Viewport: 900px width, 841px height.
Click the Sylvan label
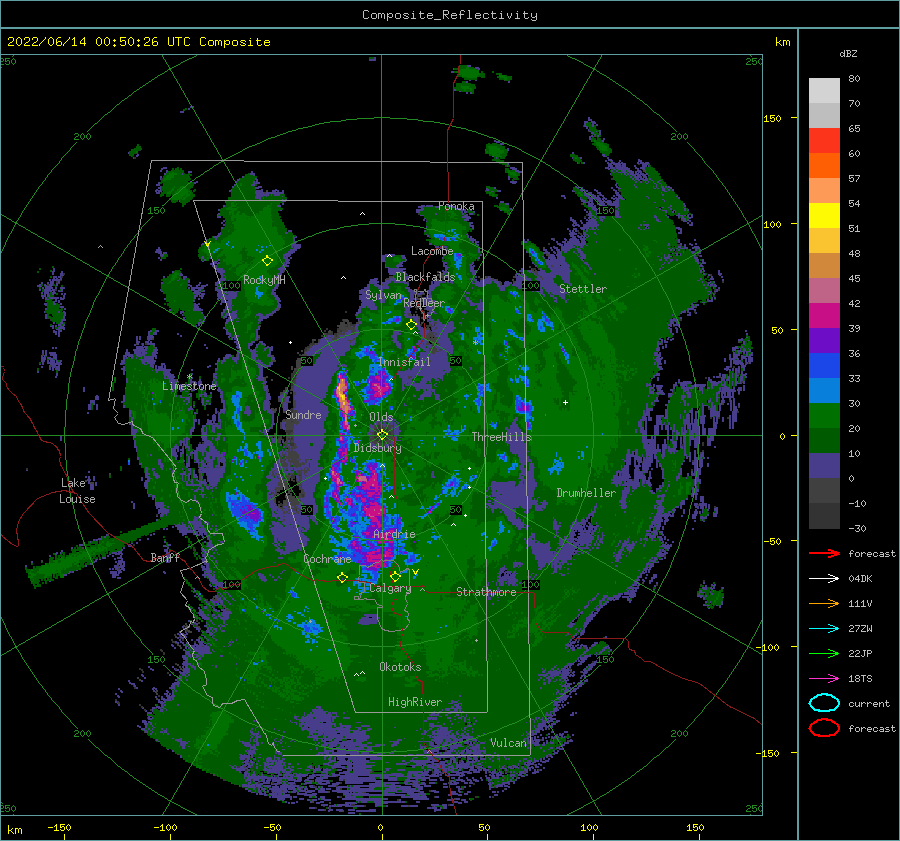[x=383, y=295]
